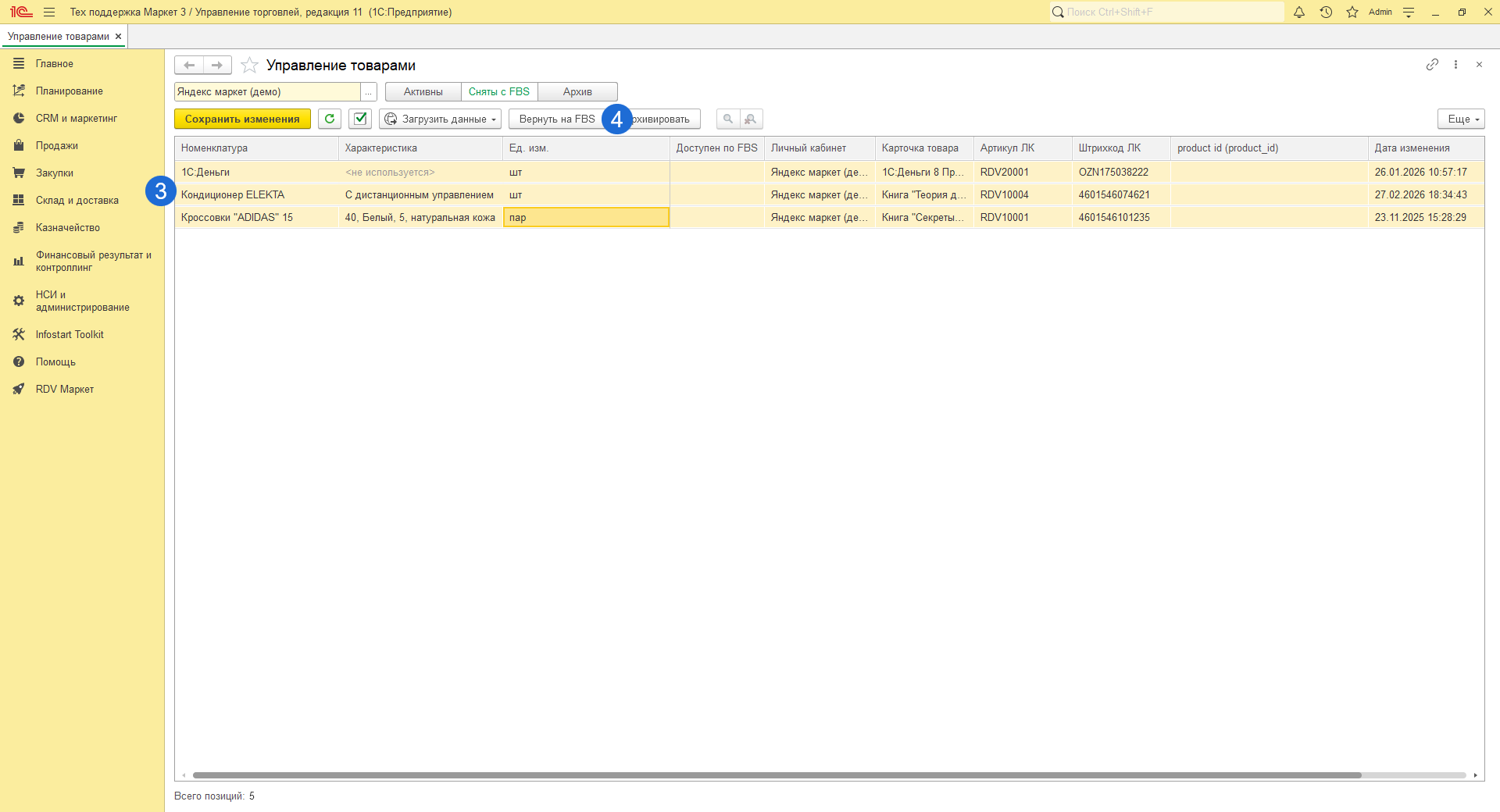
Task: Switch to the Активны filter
Action: [x=423, y=91]
